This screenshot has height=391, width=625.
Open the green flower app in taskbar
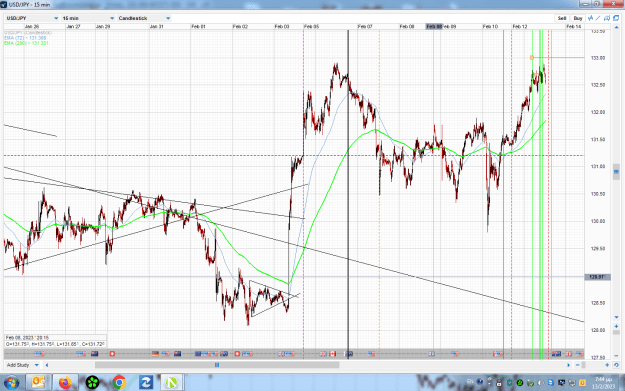pyautogui.click(x=92, y=383)
